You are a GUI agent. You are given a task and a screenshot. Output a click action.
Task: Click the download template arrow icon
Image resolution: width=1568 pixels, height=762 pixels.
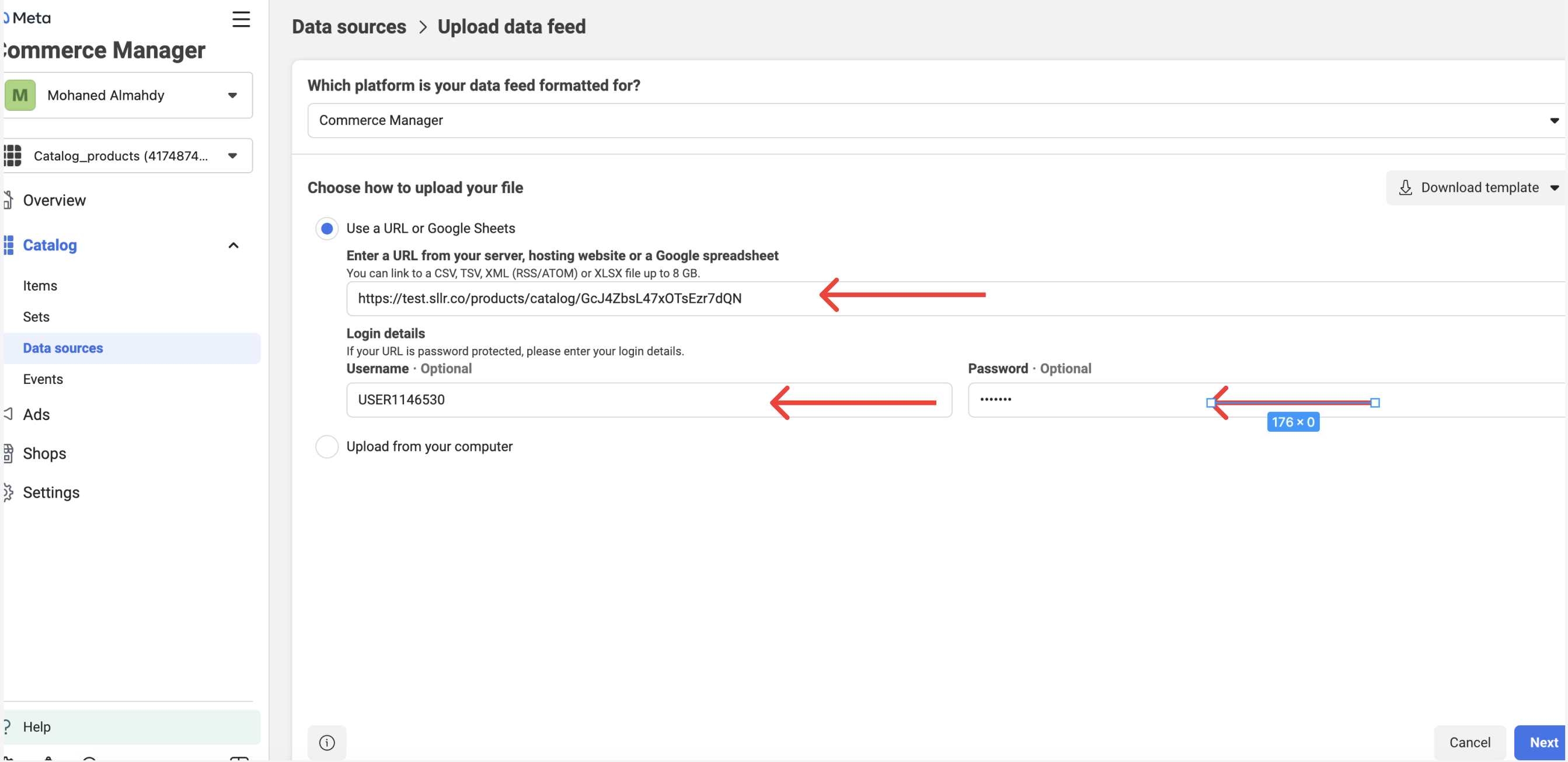1405,187
